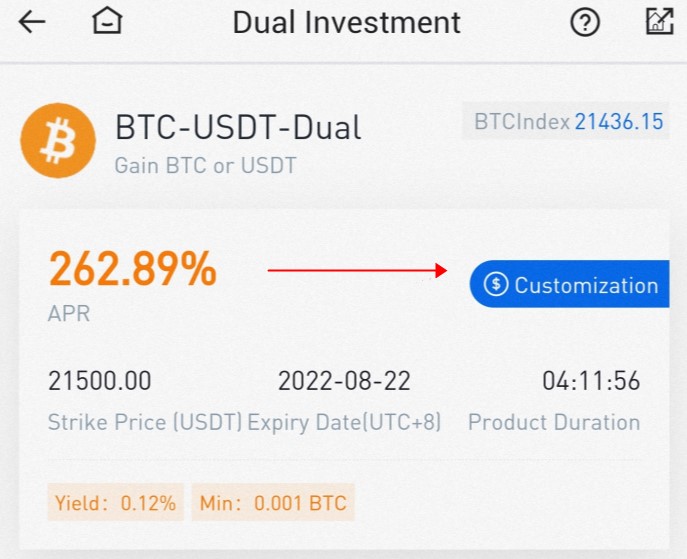
Task: Open the home icon in header
Action: (106, 21)
